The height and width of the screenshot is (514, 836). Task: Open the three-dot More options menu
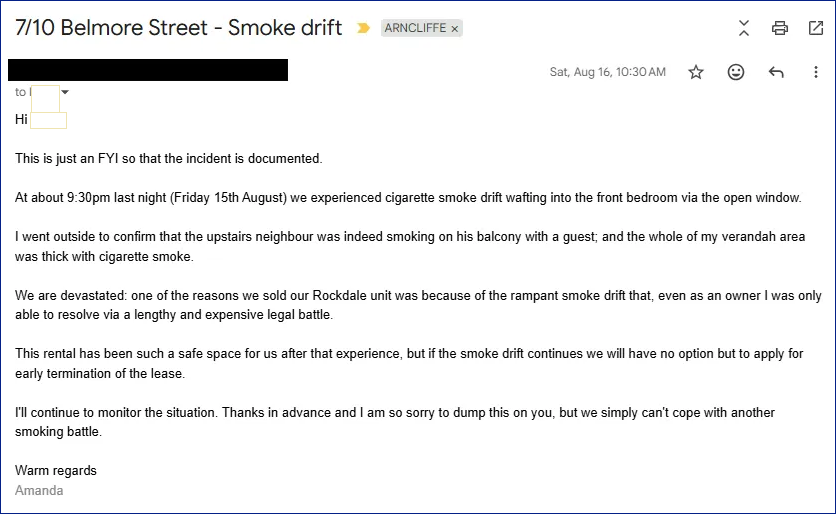click(x=816, y=72)
